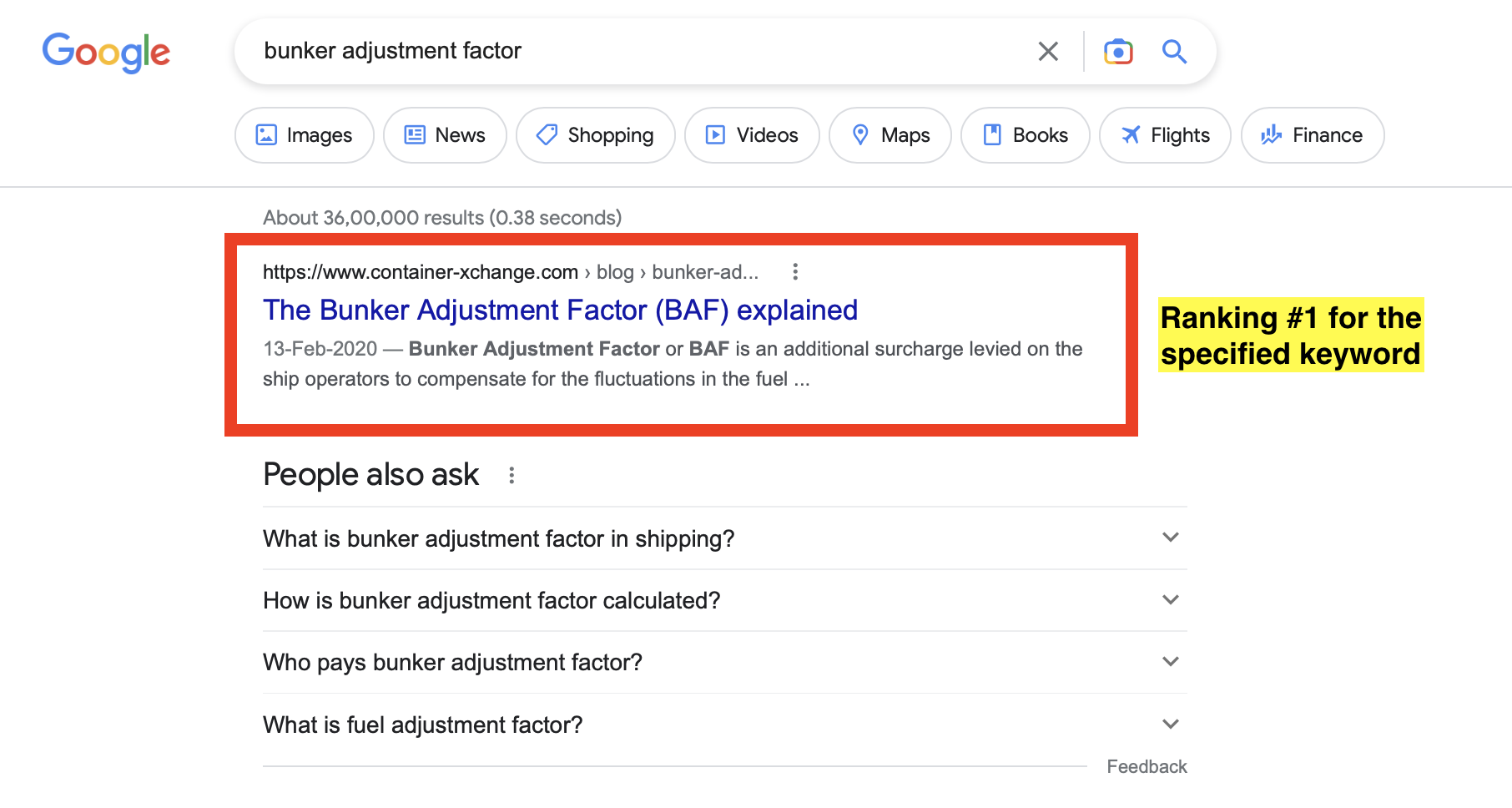The height and width of the screenshot is (808, 1512).
Task: Open the Flights filter chip
Action: [1165, 135]
